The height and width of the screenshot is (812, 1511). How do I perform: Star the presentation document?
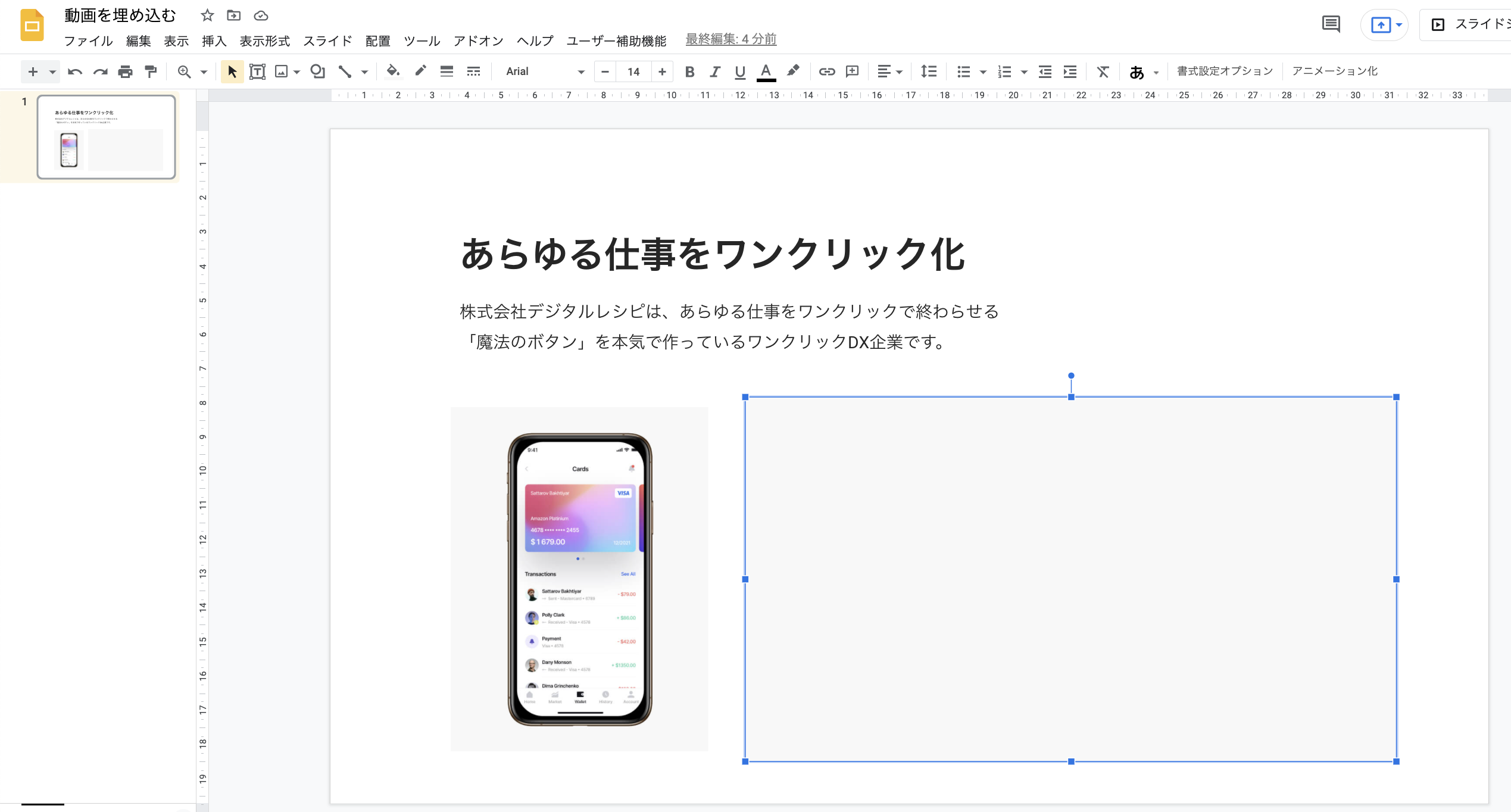pyautogui.click(x=207, y=15)
